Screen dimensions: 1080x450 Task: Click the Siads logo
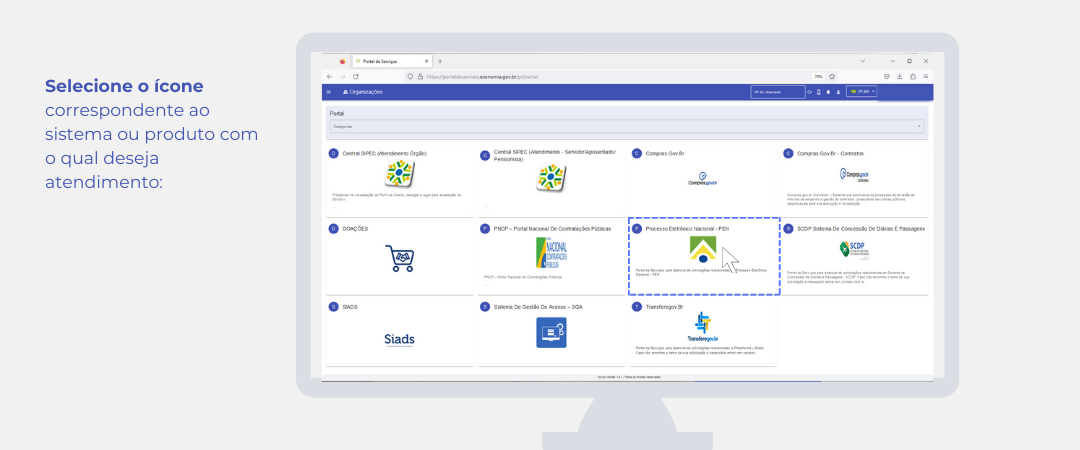399,339
